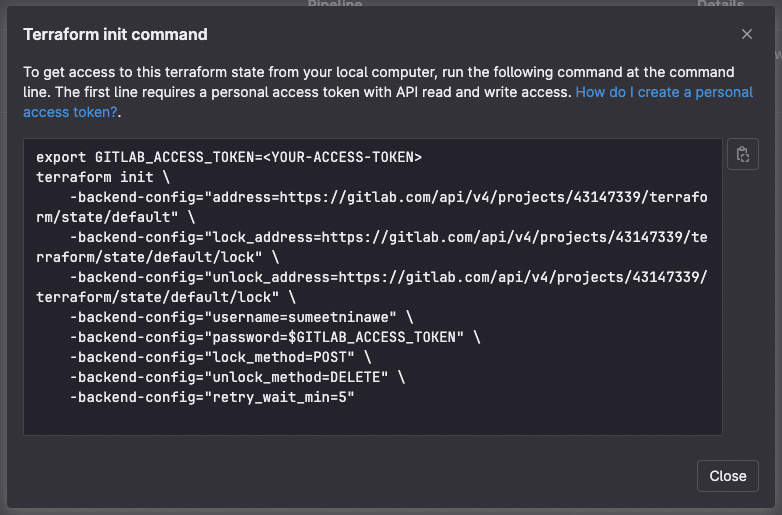Click the unlock_address backend-config line
Image resolution: width=782 pixels, height=515 pixels.
[x=388, y=277]
